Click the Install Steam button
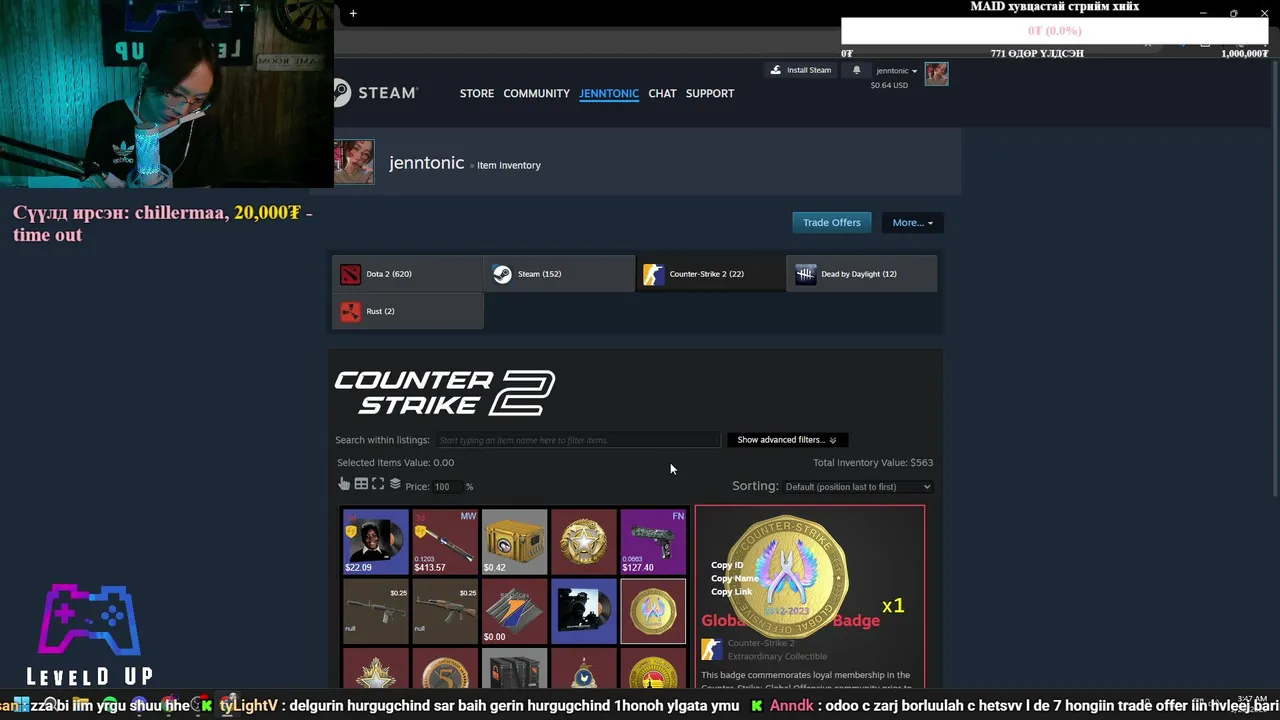Viewport: 1280px width, 720px height. (801, 70)
